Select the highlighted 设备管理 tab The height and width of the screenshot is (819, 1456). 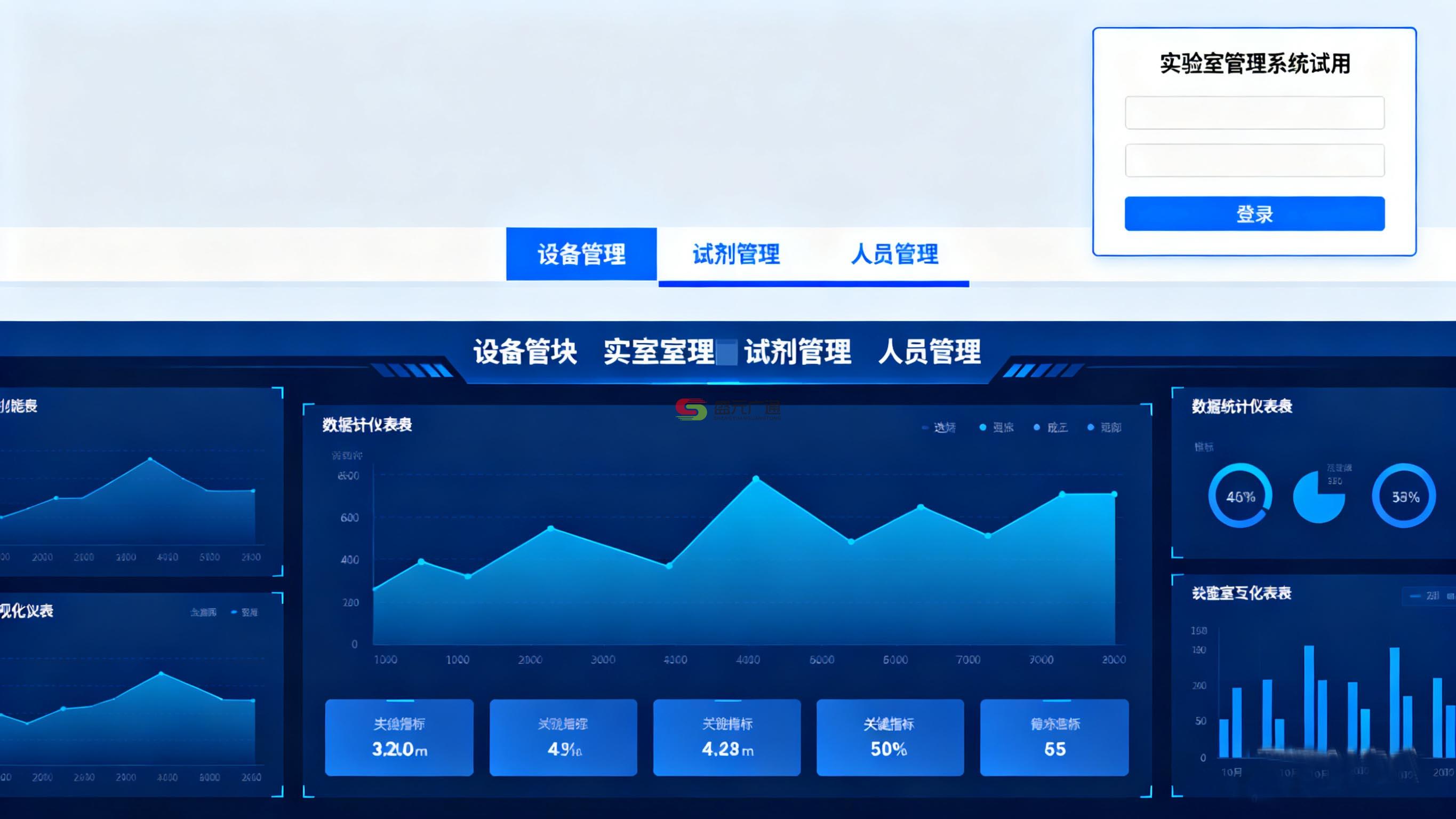pyautogui.click(x=581, y=254)
